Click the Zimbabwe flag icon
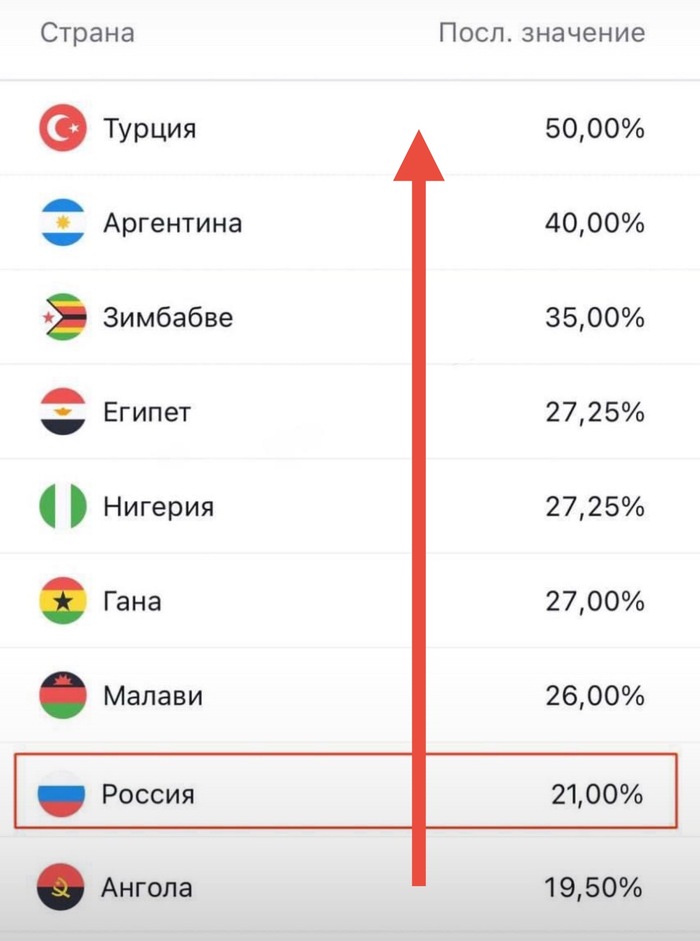The width and height of the screenshot is (700, 941). tap(63, 317)
